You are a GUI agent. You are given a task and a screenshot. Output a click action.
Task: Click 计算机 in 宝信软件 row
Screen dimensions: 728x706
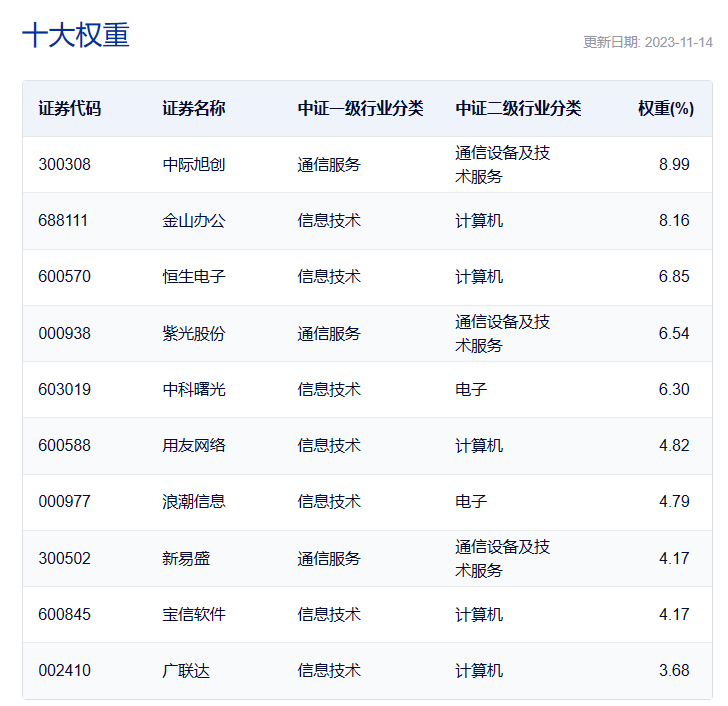479,615
